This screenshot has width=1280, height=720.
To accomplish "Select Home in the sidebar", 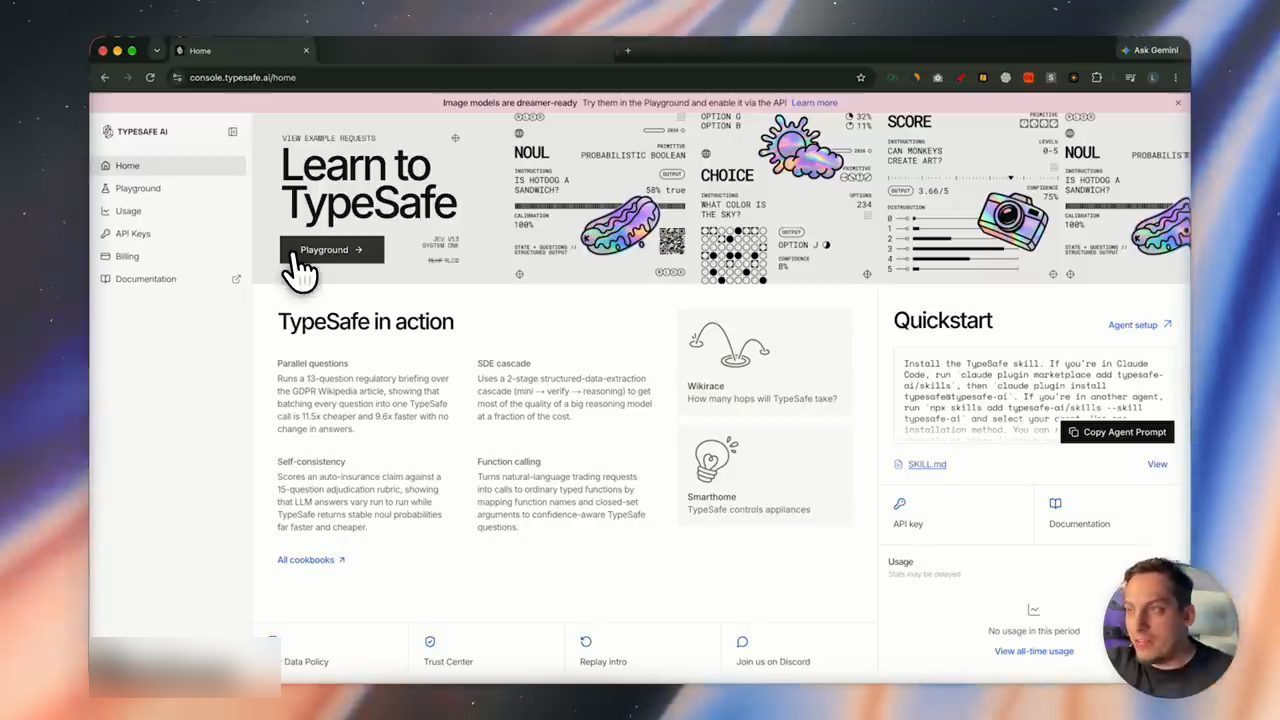I will click(x=172, y=165).
